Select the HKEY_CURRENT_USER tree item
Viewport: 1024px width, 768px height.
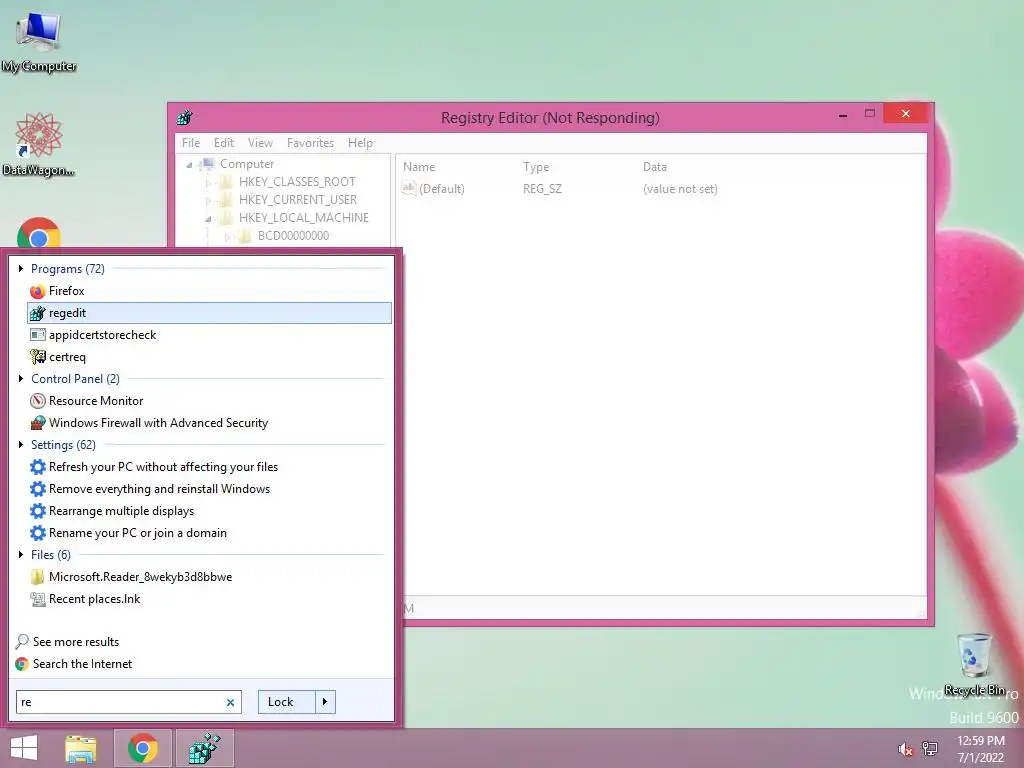click(298, 200)
